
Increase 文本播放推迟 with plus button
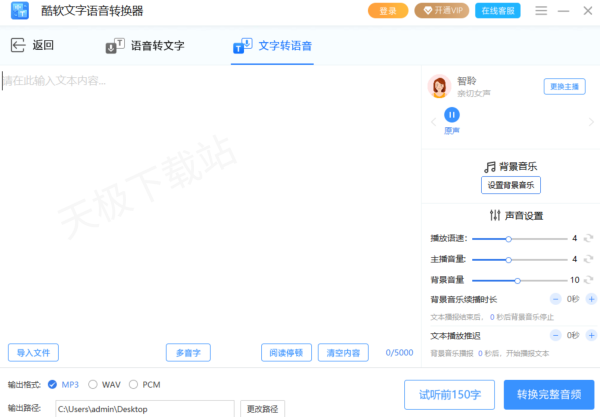pos(591,336)
